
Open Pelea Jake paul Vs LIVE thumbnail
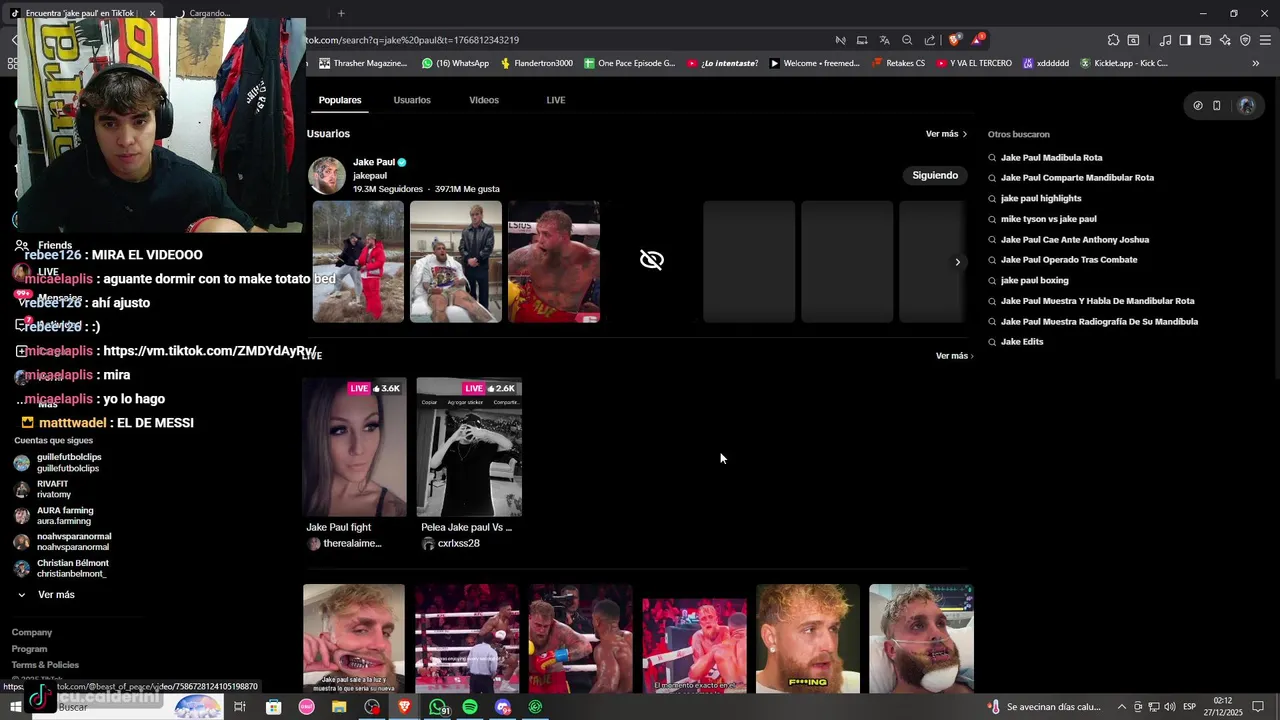pos(469,447)
